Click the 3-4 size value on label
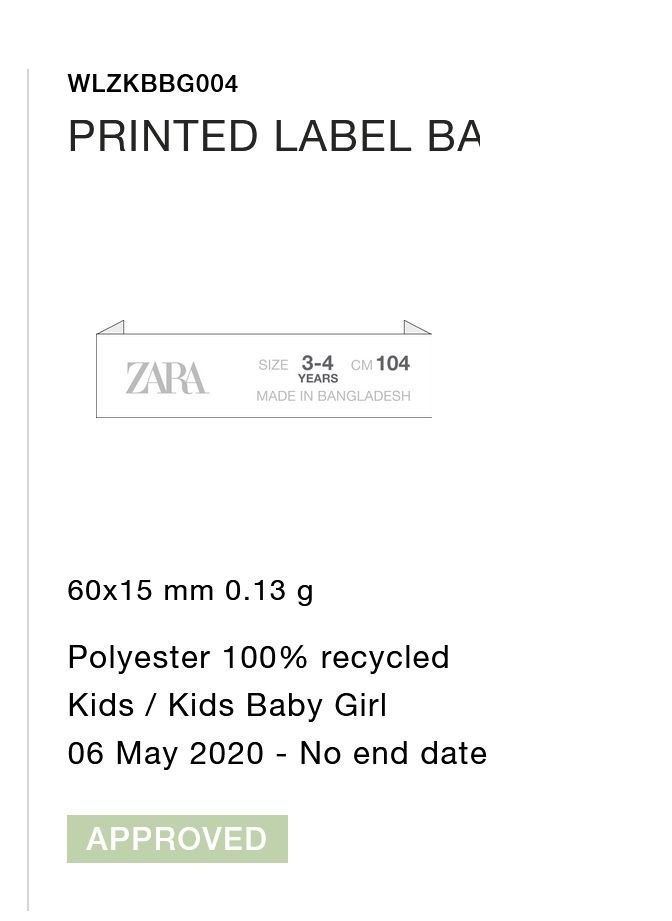The image size is (672, 921). pyautogui.click(x=318, y=363)
